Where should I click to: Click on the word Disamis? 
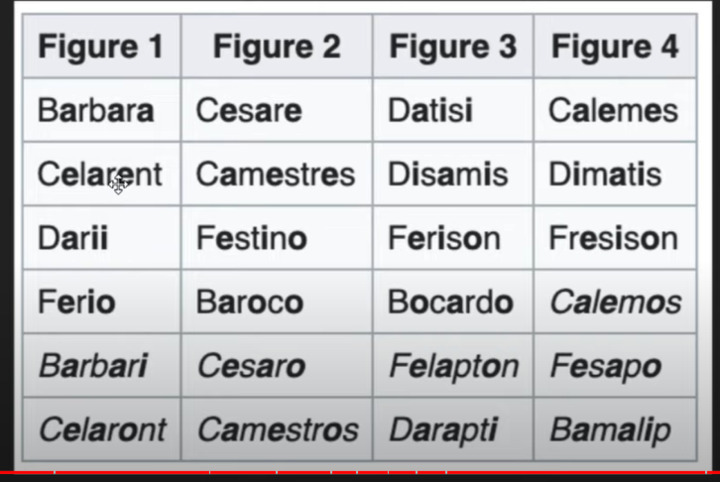point(446,174)
